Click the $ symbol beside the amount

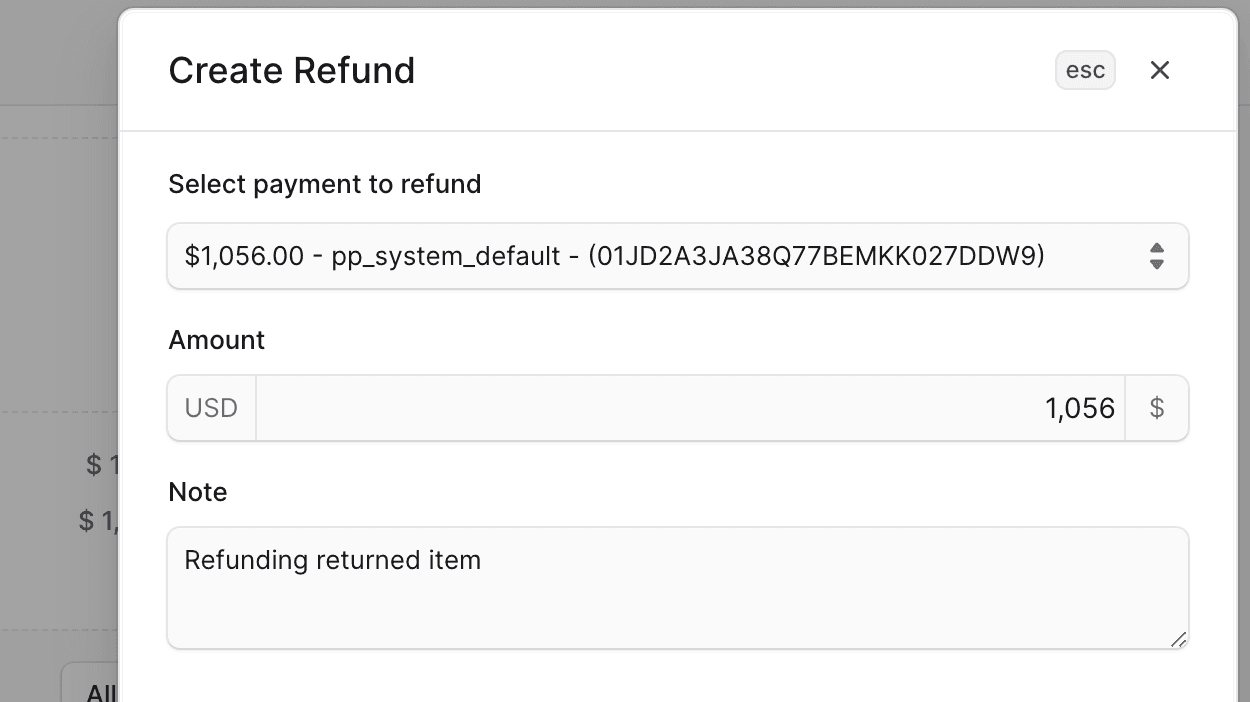click(1157, 408)
